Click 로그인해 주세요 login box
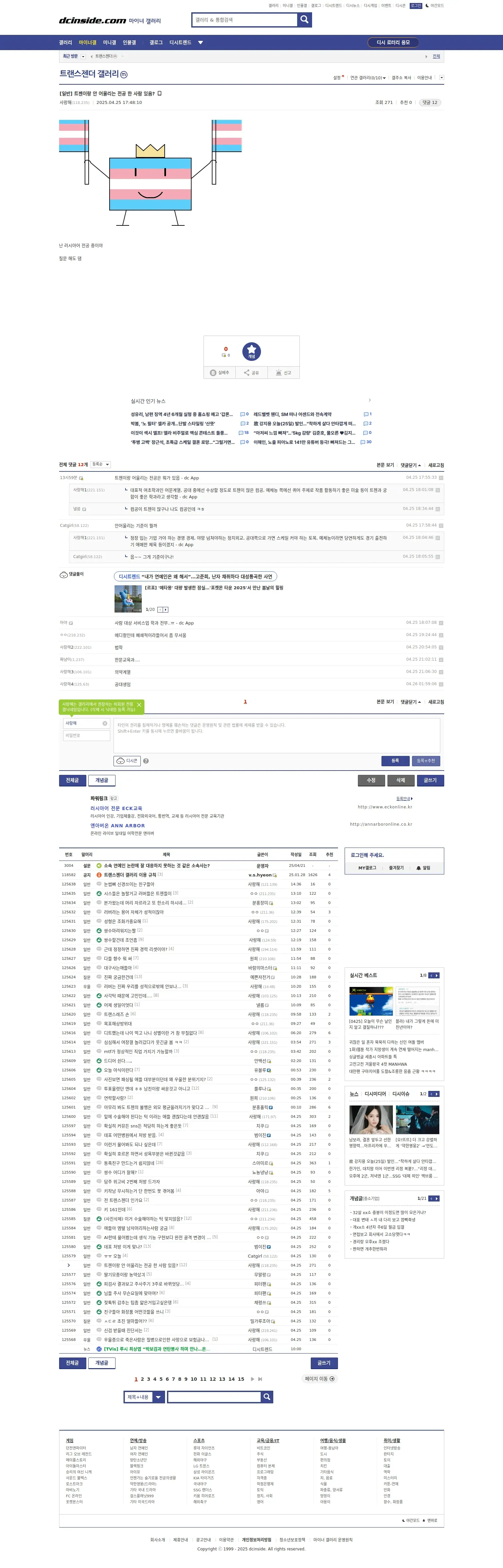This screenshot has width=503, height=1568. (367, 855)
